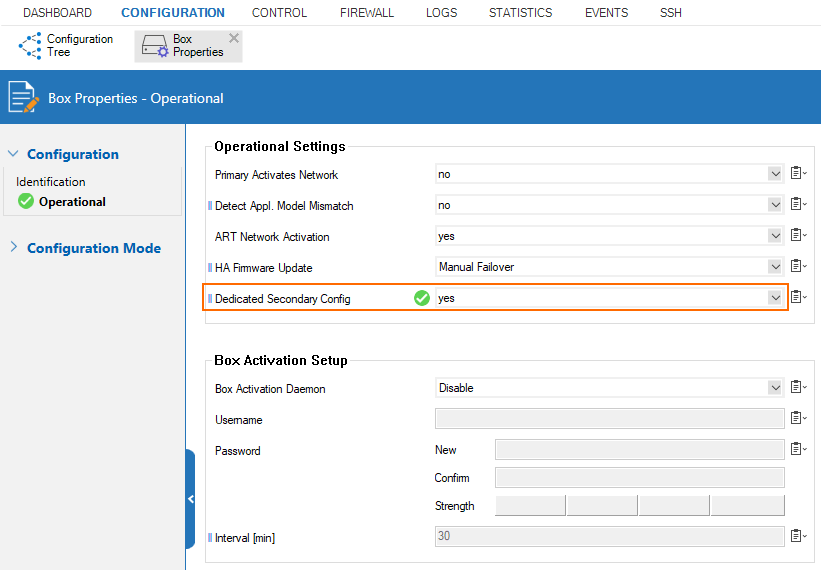
Task: Select Operational in the sidebar
Action: (x=72, y=202)
